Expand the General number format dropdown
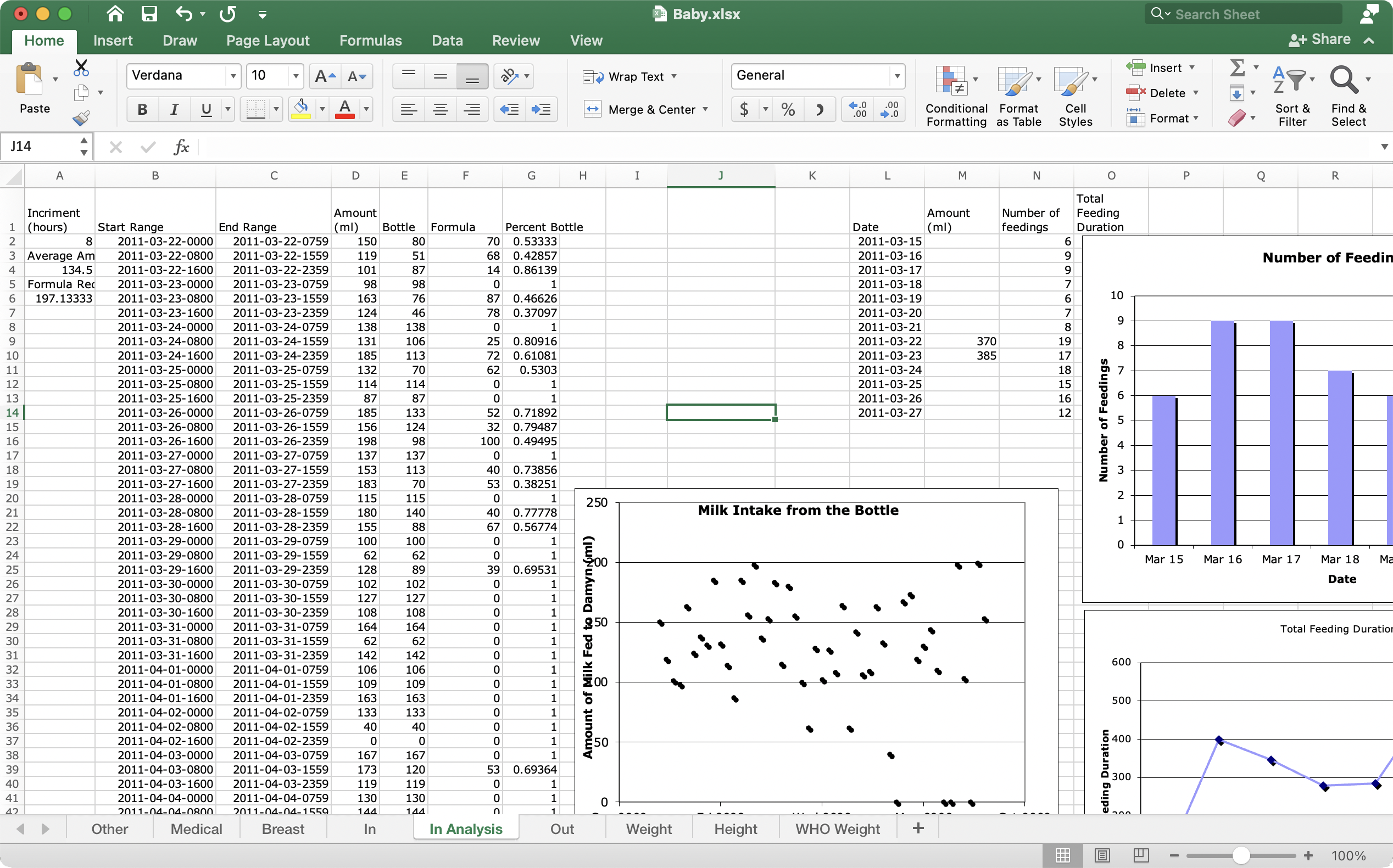This screenshot has width=1393, height=868. coord(898,75)
